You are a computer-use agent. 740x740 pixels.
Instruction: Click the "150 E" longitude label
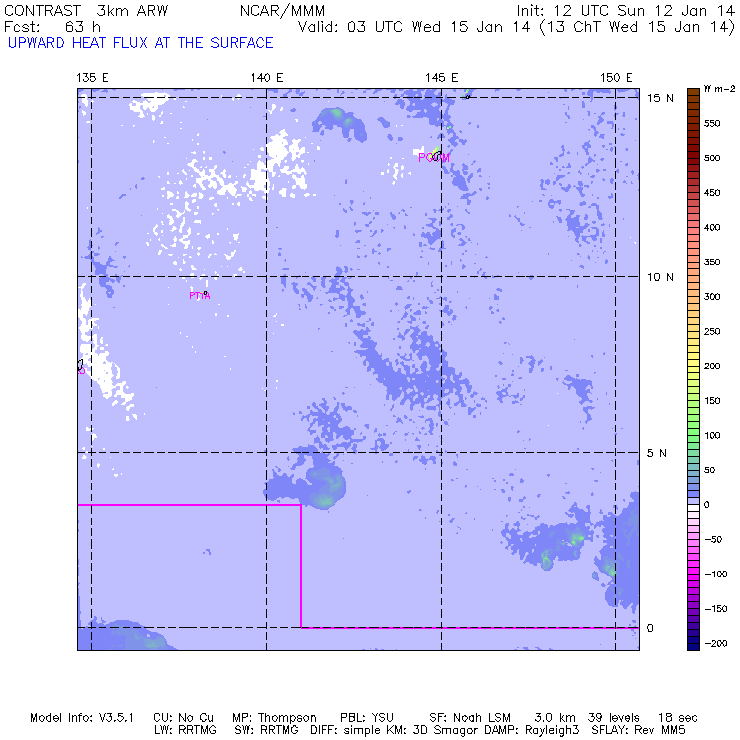[x=616, y=77]
